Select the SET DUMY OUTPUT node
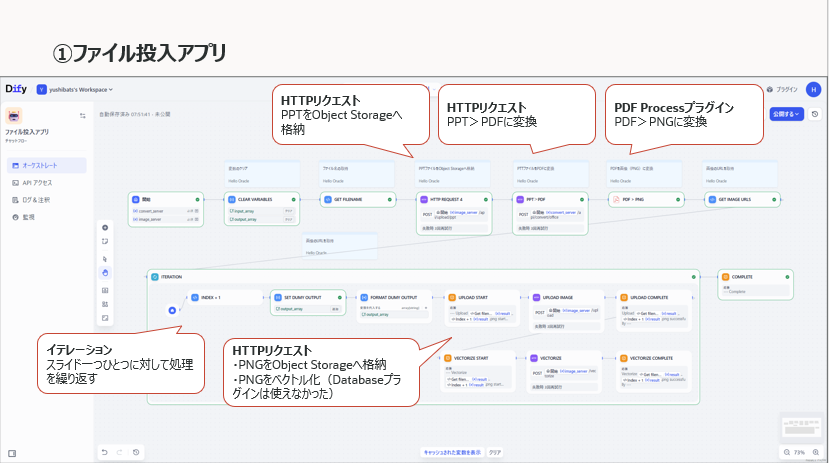This screenshot has height=463, width=829. [x=308, y=302]
